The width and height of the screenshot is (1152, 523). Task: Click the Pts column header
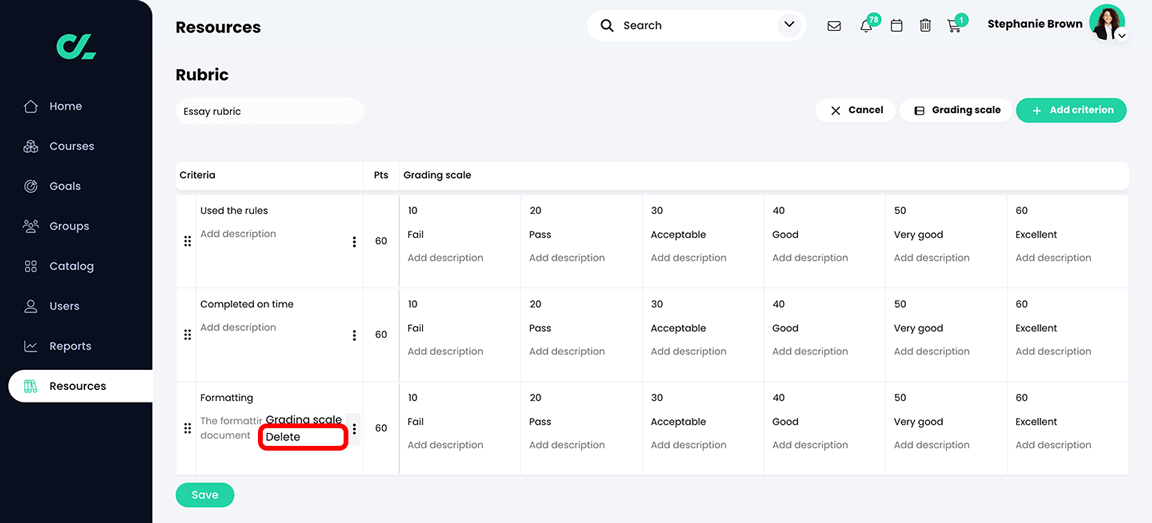pyautogui.click(x=381, y=176)
